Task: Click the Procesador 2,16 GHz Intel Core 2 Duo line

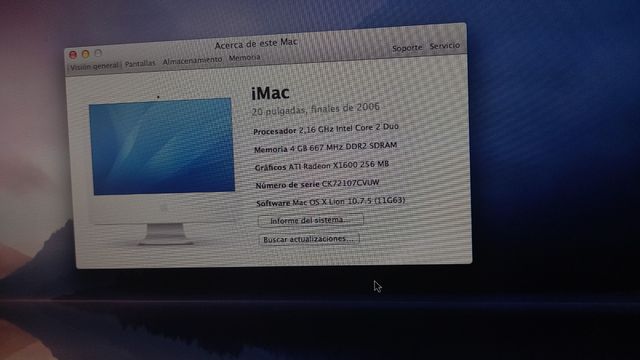Action: (x=326, y=129)
